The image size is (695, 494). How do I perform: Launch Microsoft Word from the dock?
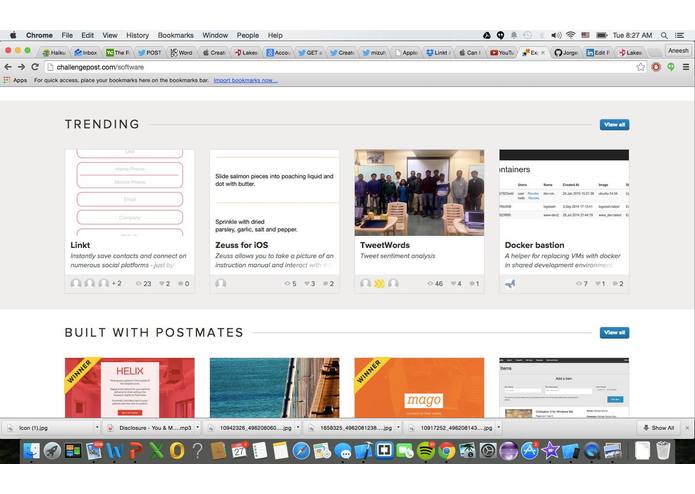pos(114,451)
